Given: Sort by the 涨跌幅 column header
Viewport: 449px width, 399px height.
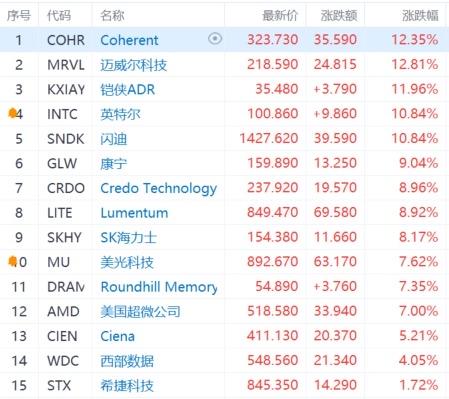Looking at the screenshot, I should [420, 16].
